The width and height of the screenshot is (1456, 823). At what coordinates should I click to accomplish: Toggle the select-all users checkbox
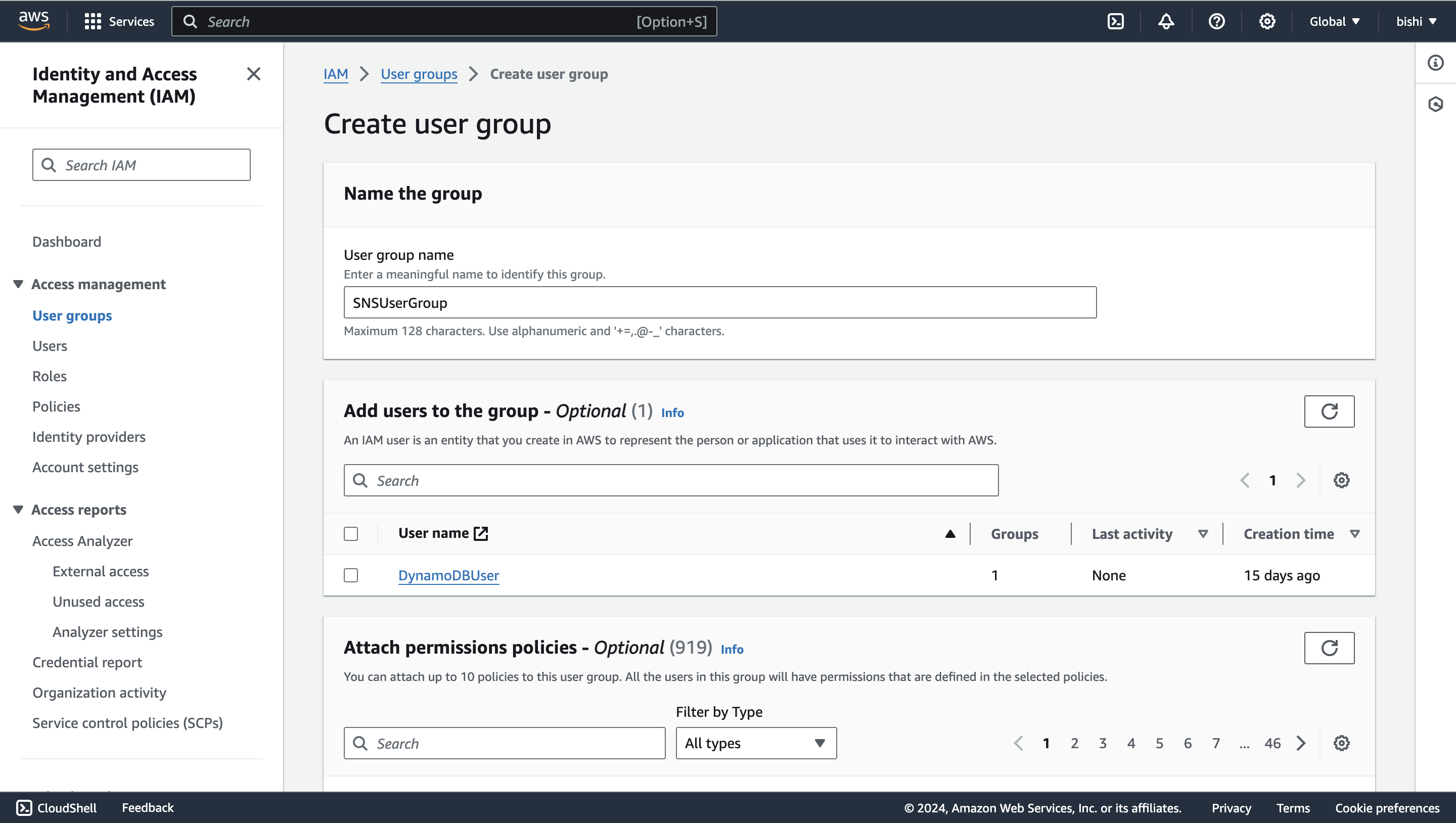[x=351, y=534]
